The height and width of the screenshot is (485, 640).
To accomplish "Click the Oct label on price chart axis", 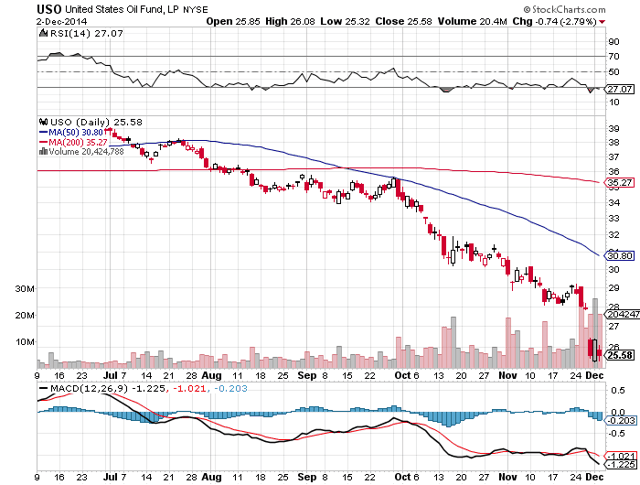I will point(402,376).
